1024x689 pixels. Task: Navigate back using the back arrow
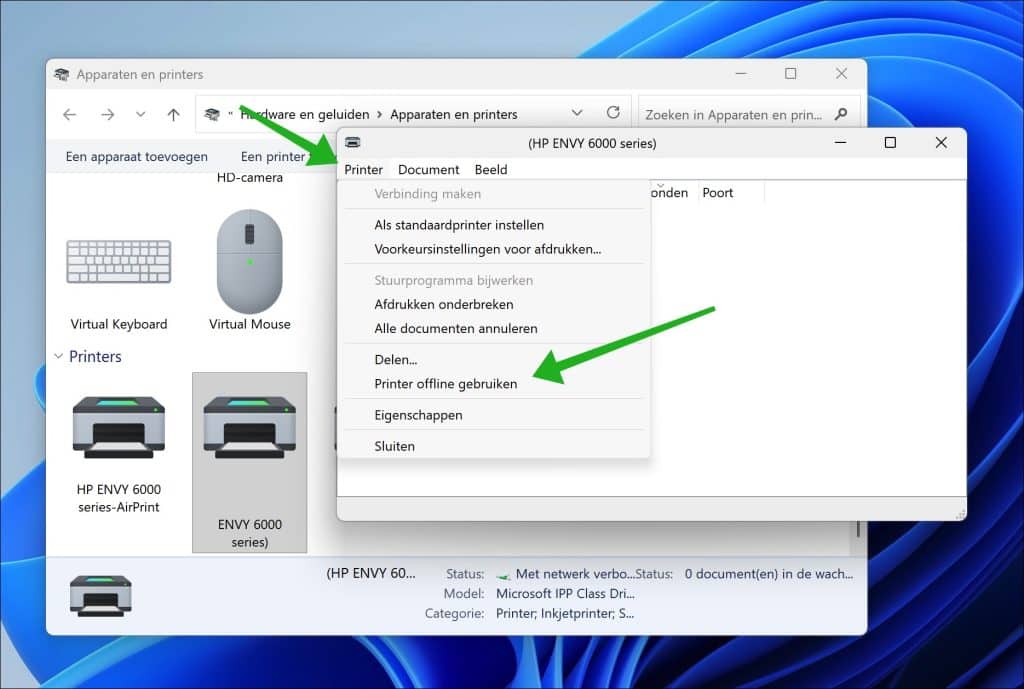pyautogui.click(x=68, y=114)
